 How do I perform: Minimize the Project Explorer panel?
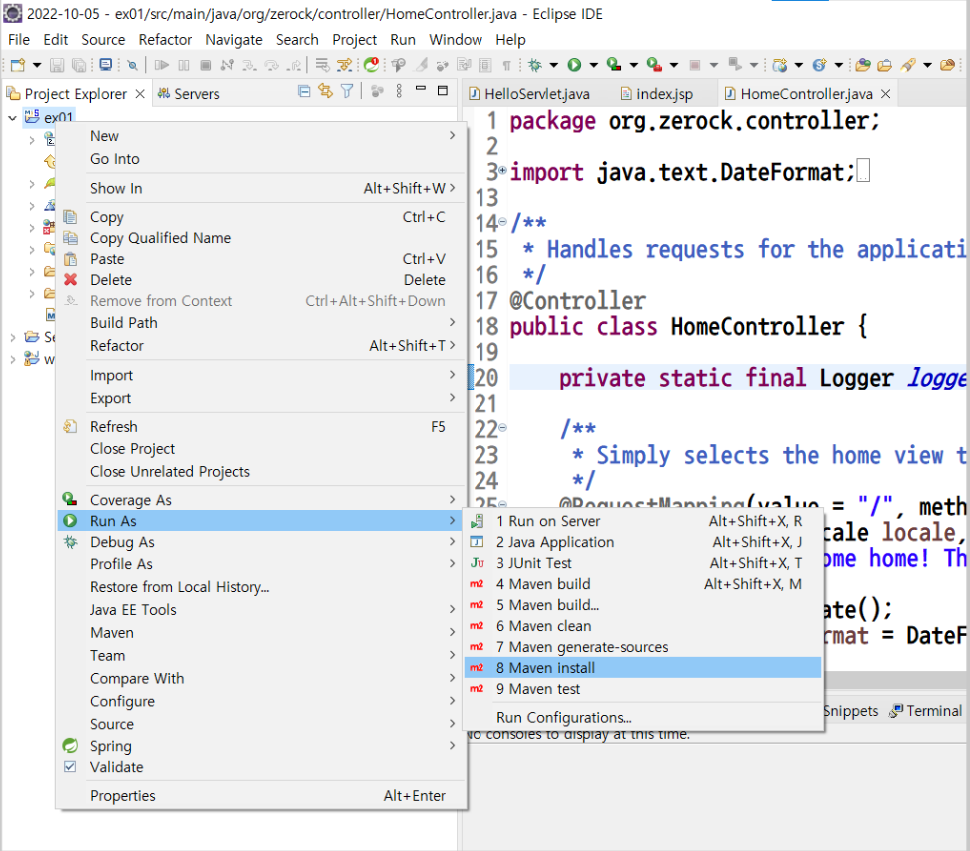tap(421, 90)
